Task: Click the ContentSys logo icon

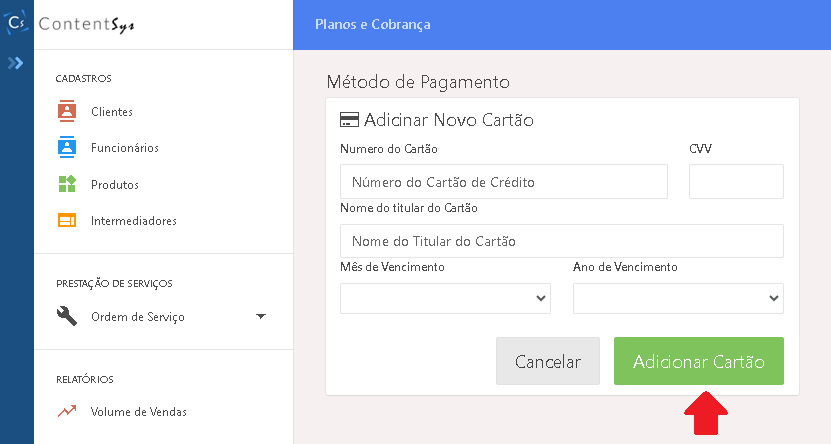Action: click(16, 23)
